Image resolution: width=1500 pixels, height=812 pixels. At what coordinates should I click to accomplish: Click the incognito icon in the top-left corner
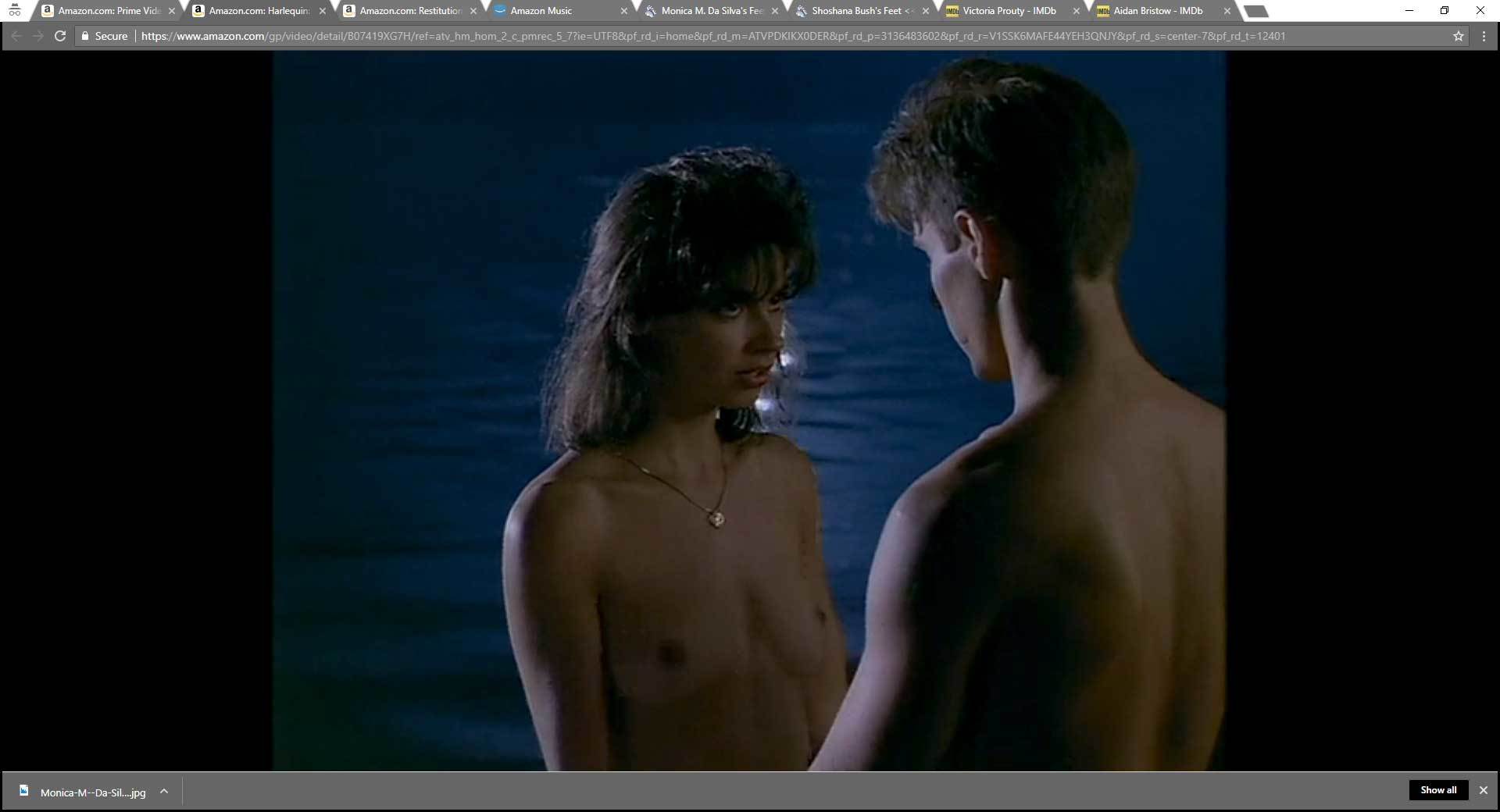pyautogui.click(x=15, y=11)
